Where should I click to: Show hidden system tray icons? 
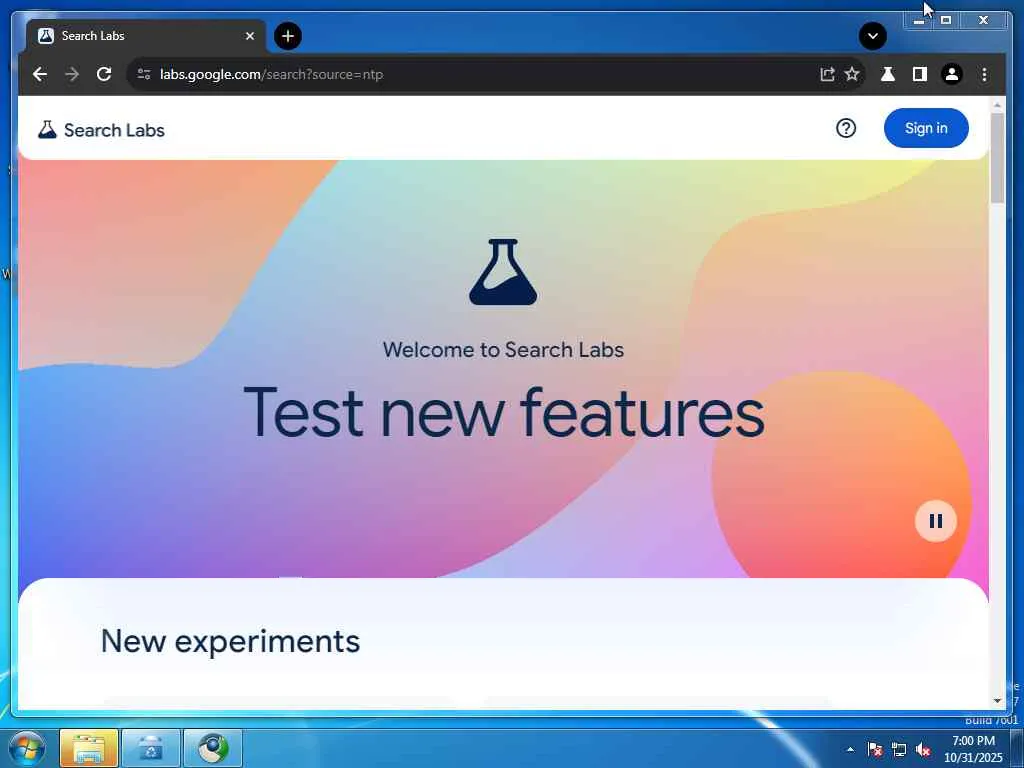pos(850,749)
